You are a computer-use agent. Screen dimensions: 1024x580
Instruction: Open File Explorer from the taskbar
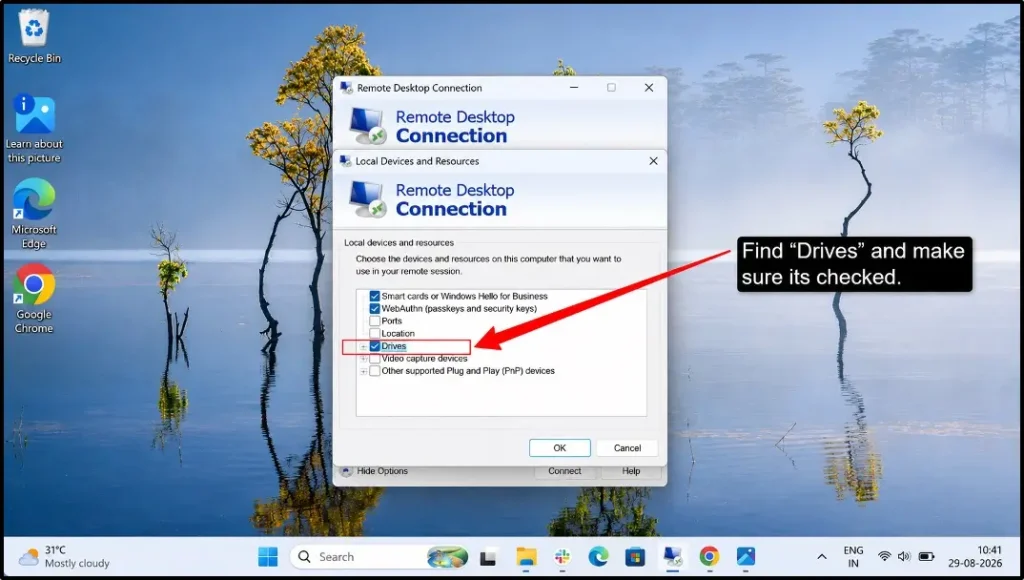click(x=526, y=557)
